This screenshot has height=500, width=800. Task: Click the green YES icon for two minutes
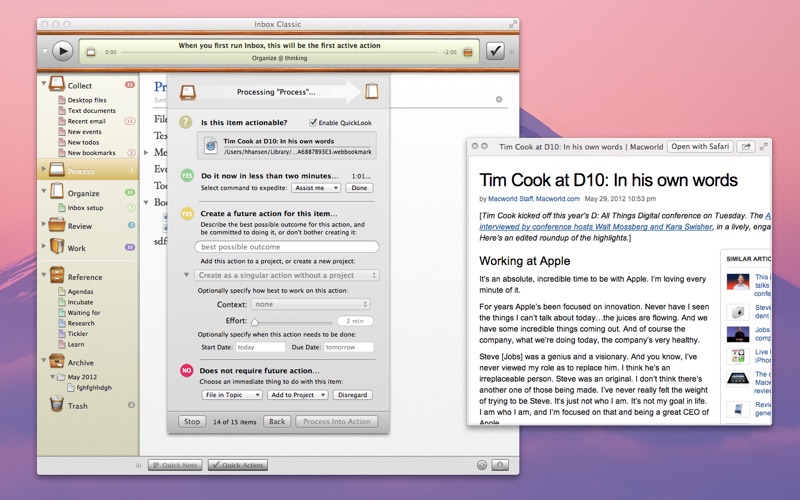tap(187, 176)
